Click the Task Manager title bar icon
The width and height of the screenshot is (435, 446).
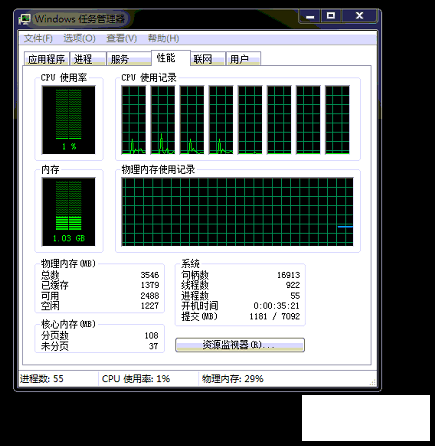point(25,19)
